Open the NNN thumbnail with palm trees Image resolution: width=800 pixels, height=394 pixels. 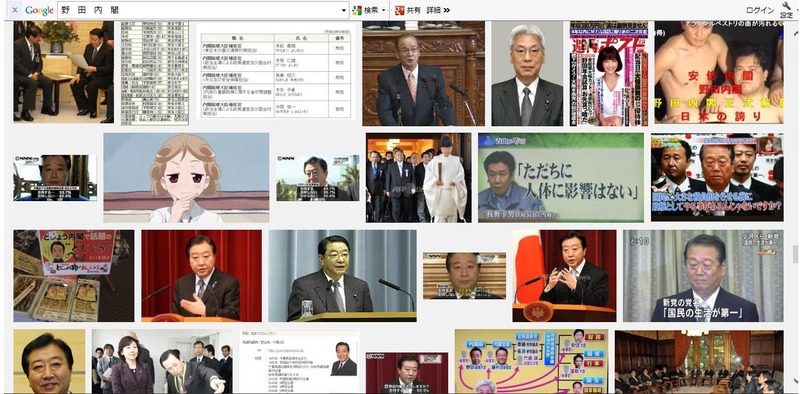(318, 178)
